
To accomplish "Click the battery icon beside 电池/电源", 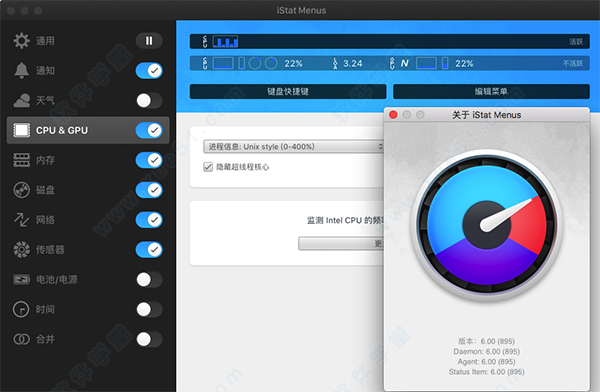I will 21,279.
